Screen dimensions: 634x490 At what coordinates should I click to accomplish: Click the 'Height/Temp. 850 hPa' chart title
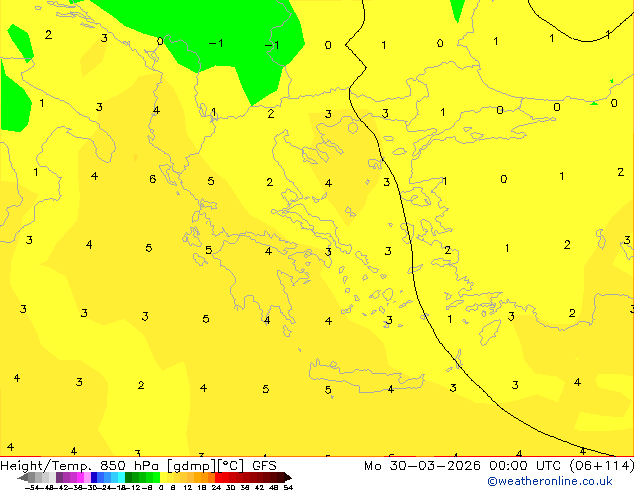point(81,466)
